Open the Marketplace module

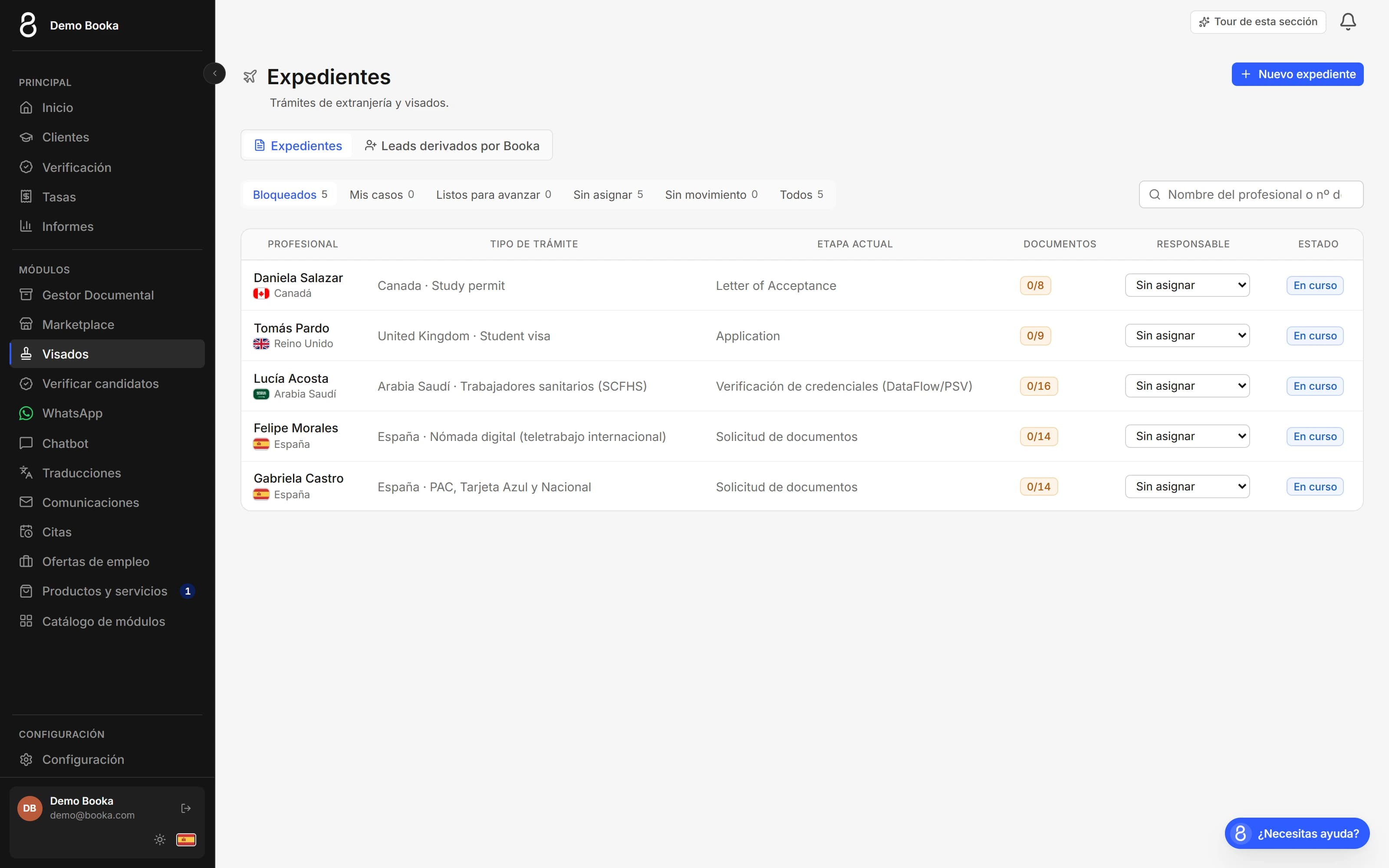click(x=107, y=324)
